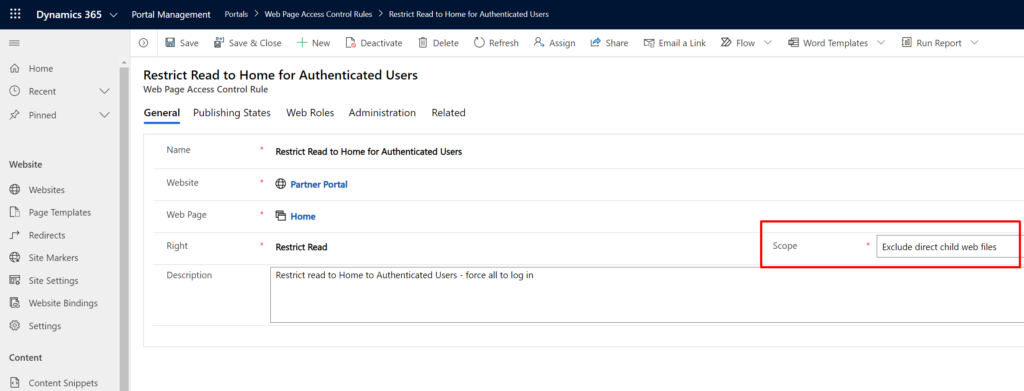Open Websites globe icon in sidebar
The width and height of the screenshot is (1024, 391).
click(x=14, y=190)
